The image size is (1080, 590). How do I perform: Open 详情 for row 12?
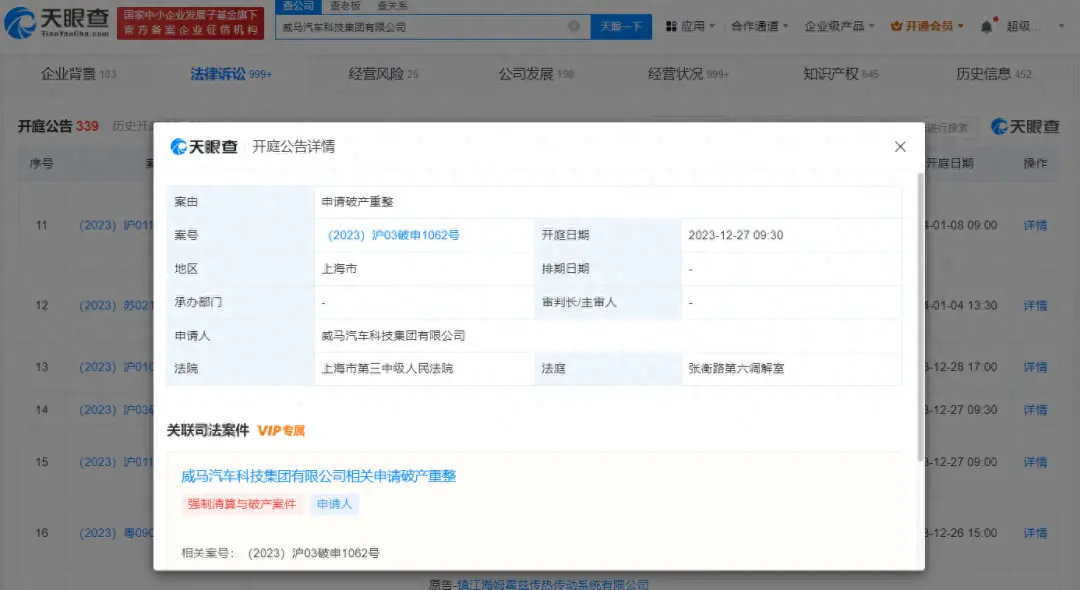[1035, 306]
